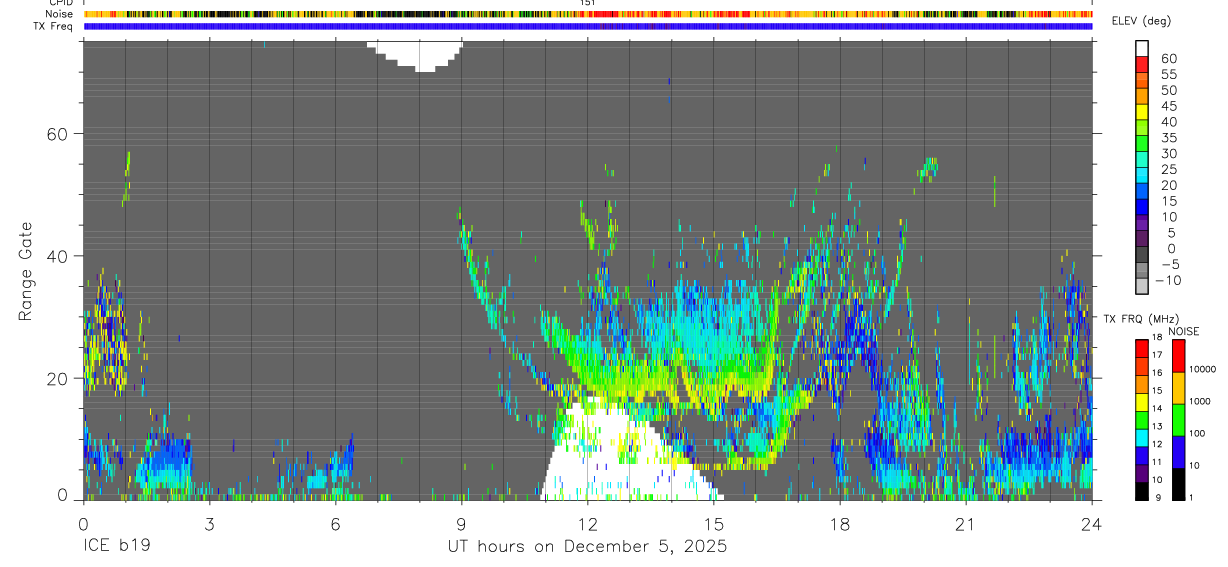
Task: Click the '15' tick on the UT hours axis
Action: [x=714, y=523]
